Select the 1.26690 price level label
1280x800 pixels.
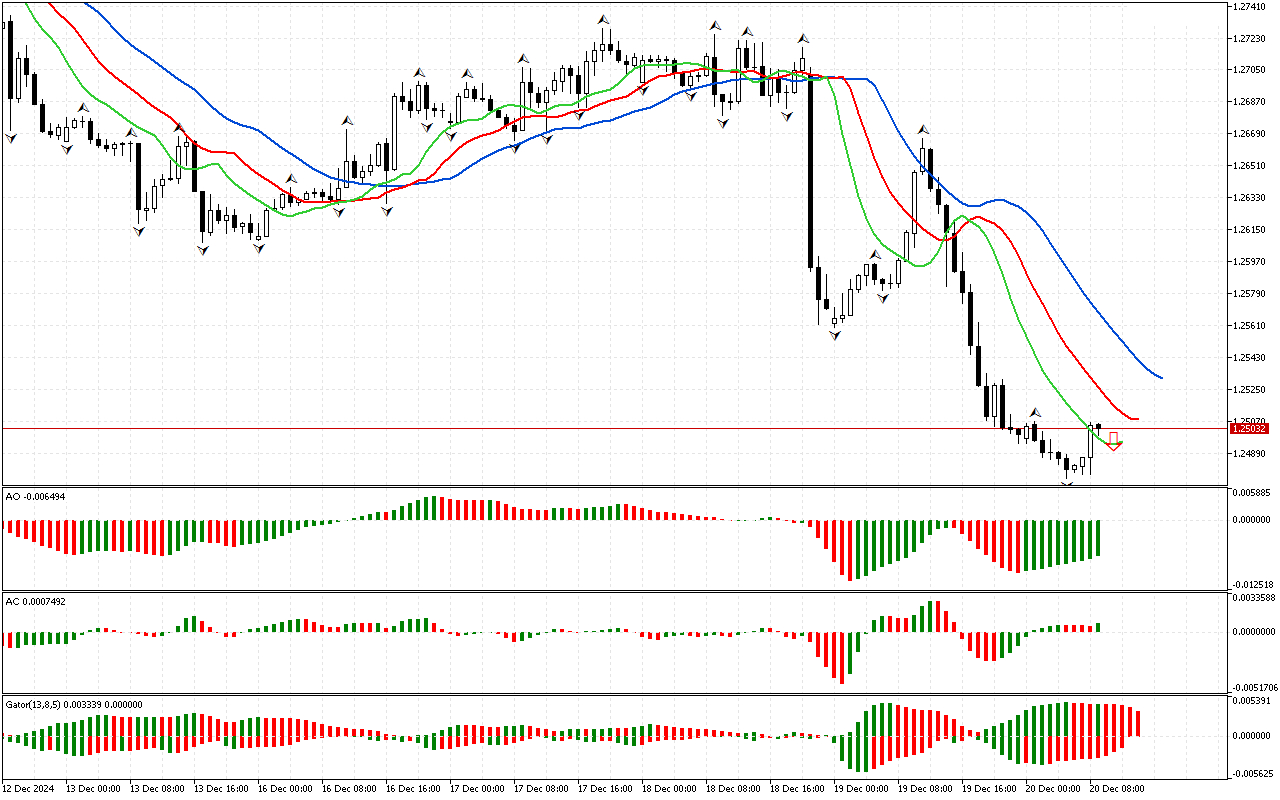tap(1250, 134)
